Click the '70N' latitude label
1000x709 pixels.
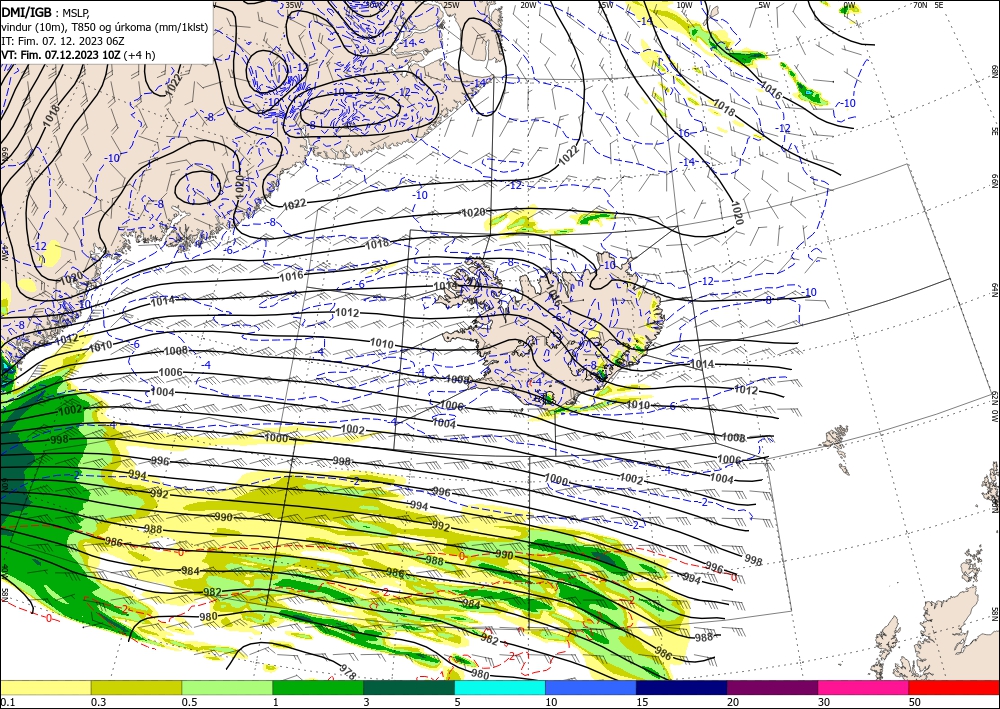point(920,4)
